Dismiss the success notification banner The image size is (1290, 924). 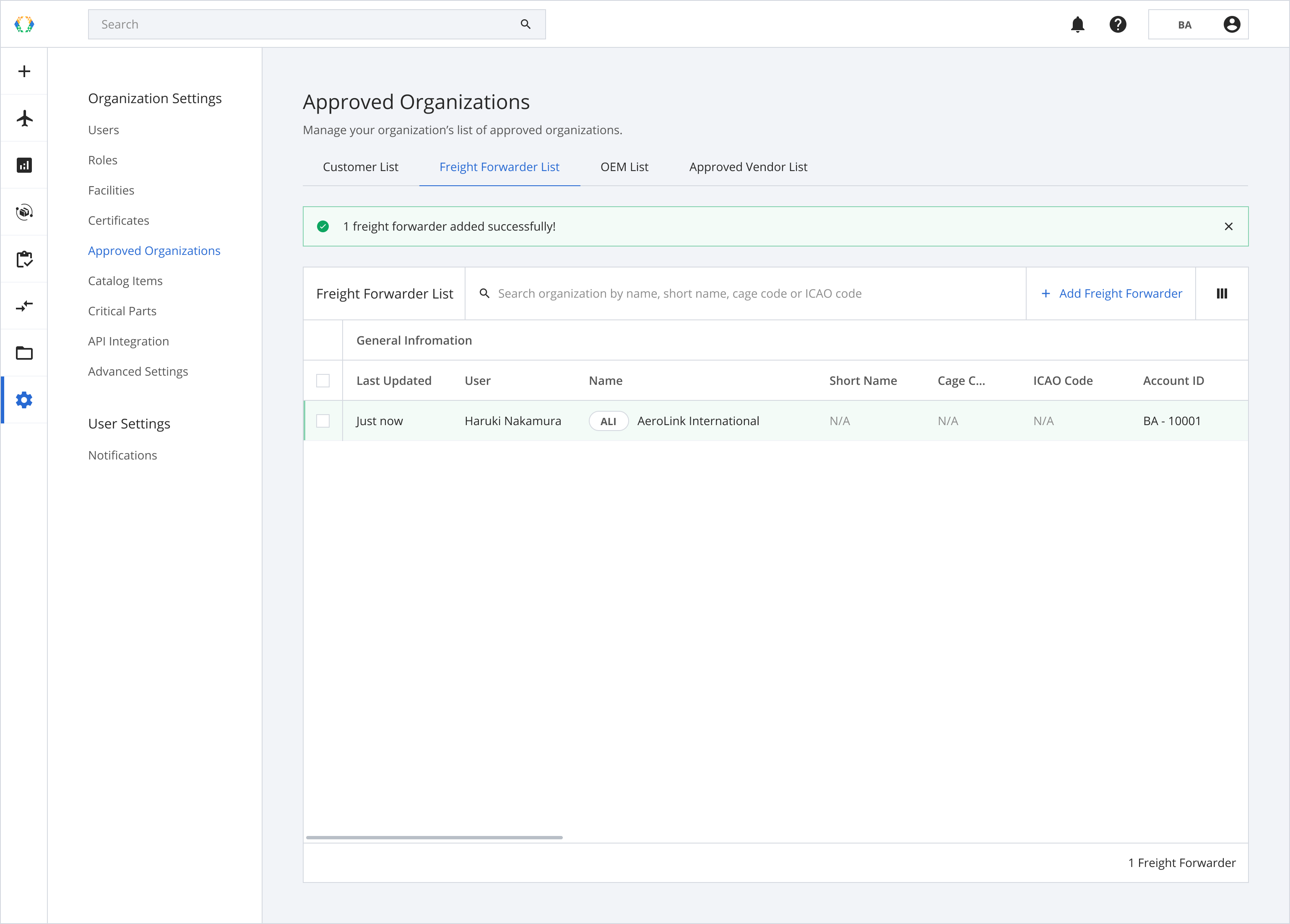pyautogui.click(x=1229, y=226)
